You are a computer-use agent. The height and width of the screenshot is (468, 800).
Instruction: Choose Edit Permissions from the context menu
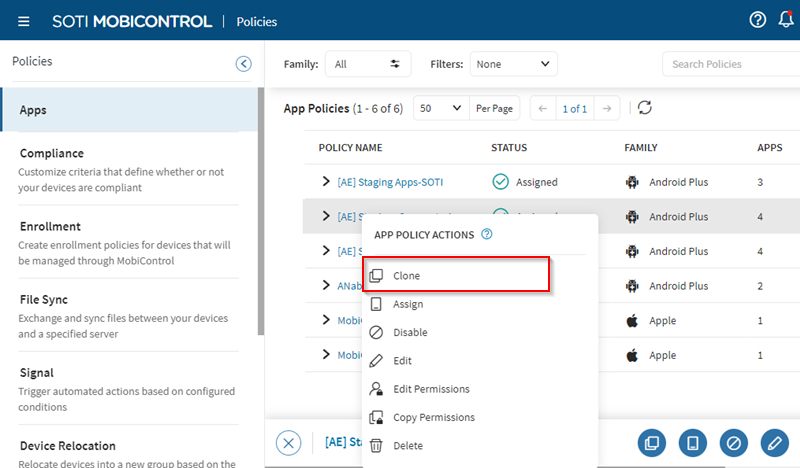coord(430,389)
